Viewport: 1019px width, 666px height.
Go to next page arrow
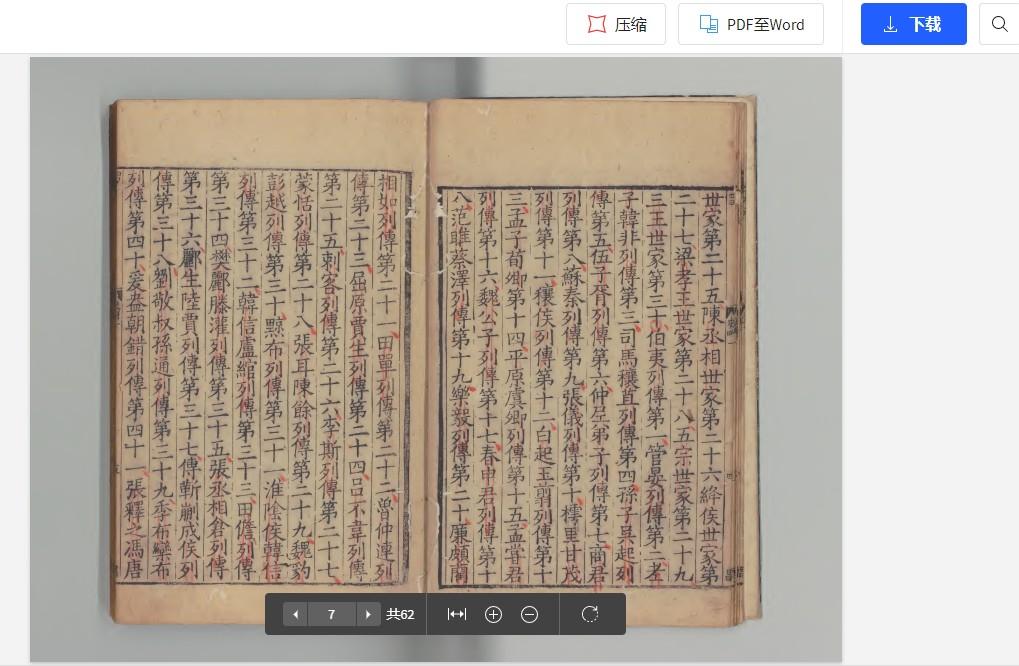click(368, 614)
